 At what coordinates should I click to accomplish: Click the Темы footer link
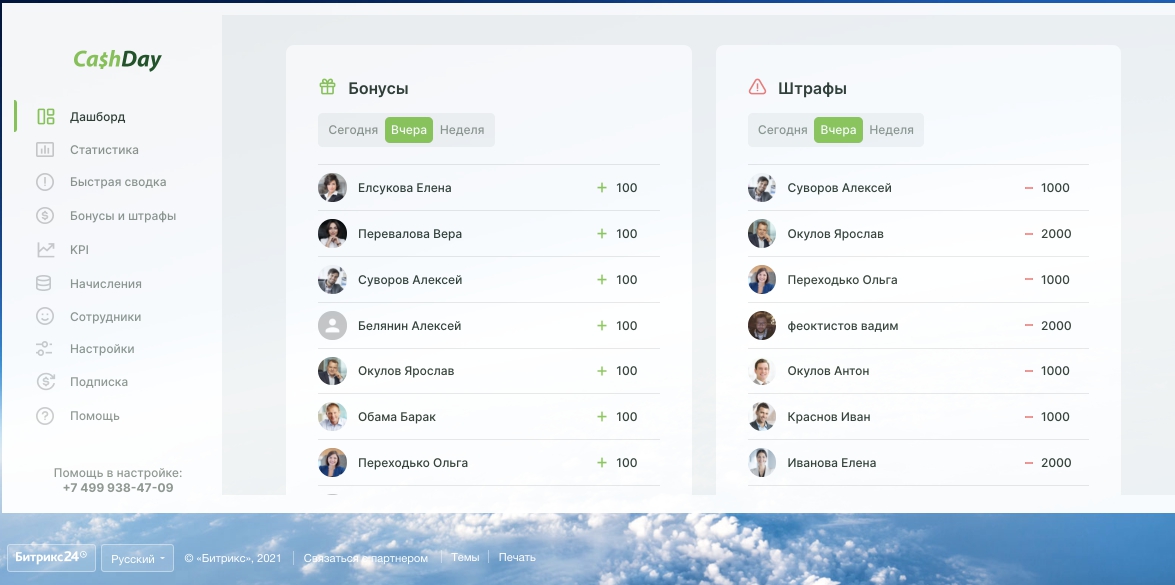pyautogui.click(x=465, y=557)
